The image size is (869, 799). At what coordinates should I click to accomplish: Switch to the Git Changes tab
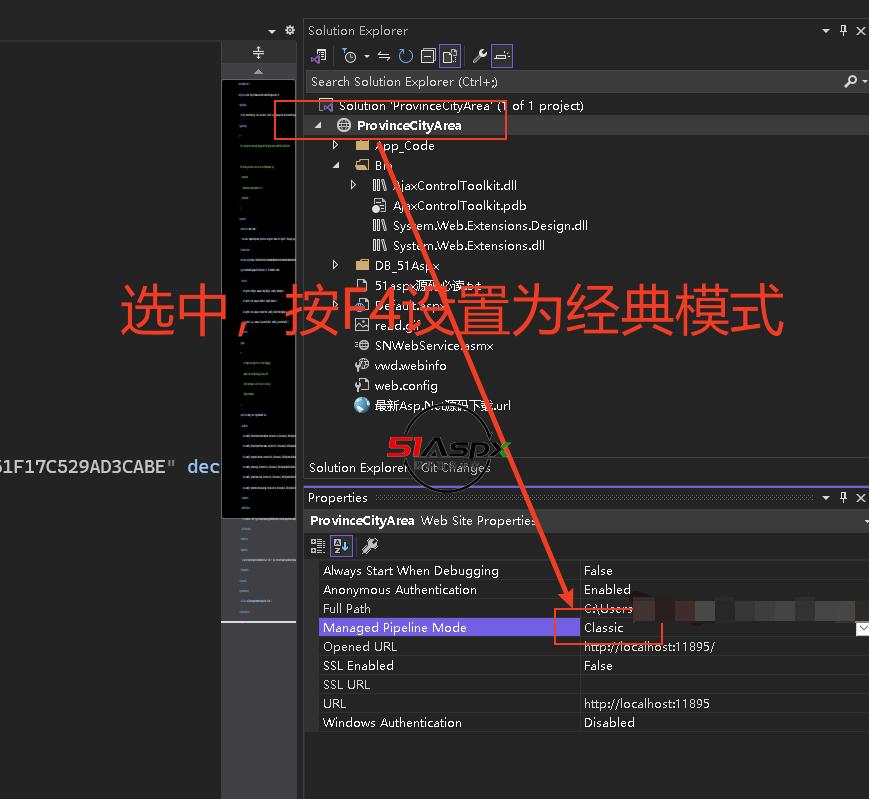tap(455, 467)
